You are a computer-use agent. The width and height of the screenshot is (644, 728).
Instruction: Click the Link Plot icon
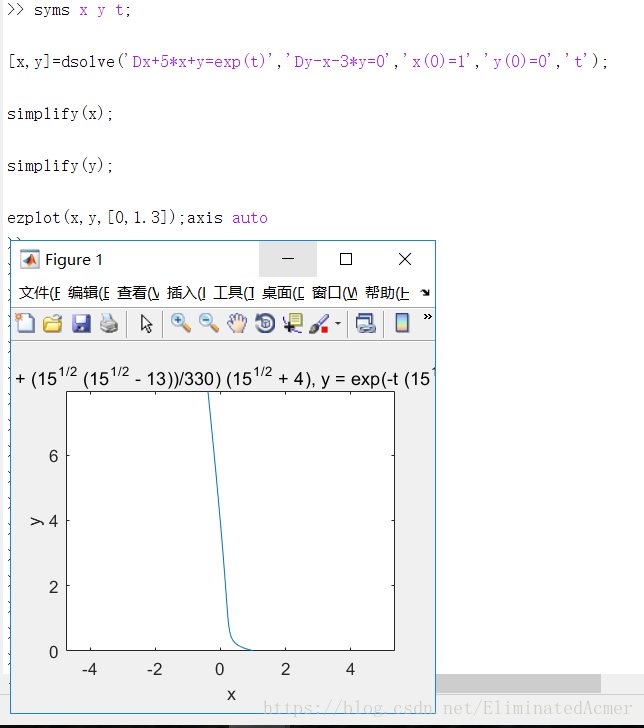tap(366, 323)
